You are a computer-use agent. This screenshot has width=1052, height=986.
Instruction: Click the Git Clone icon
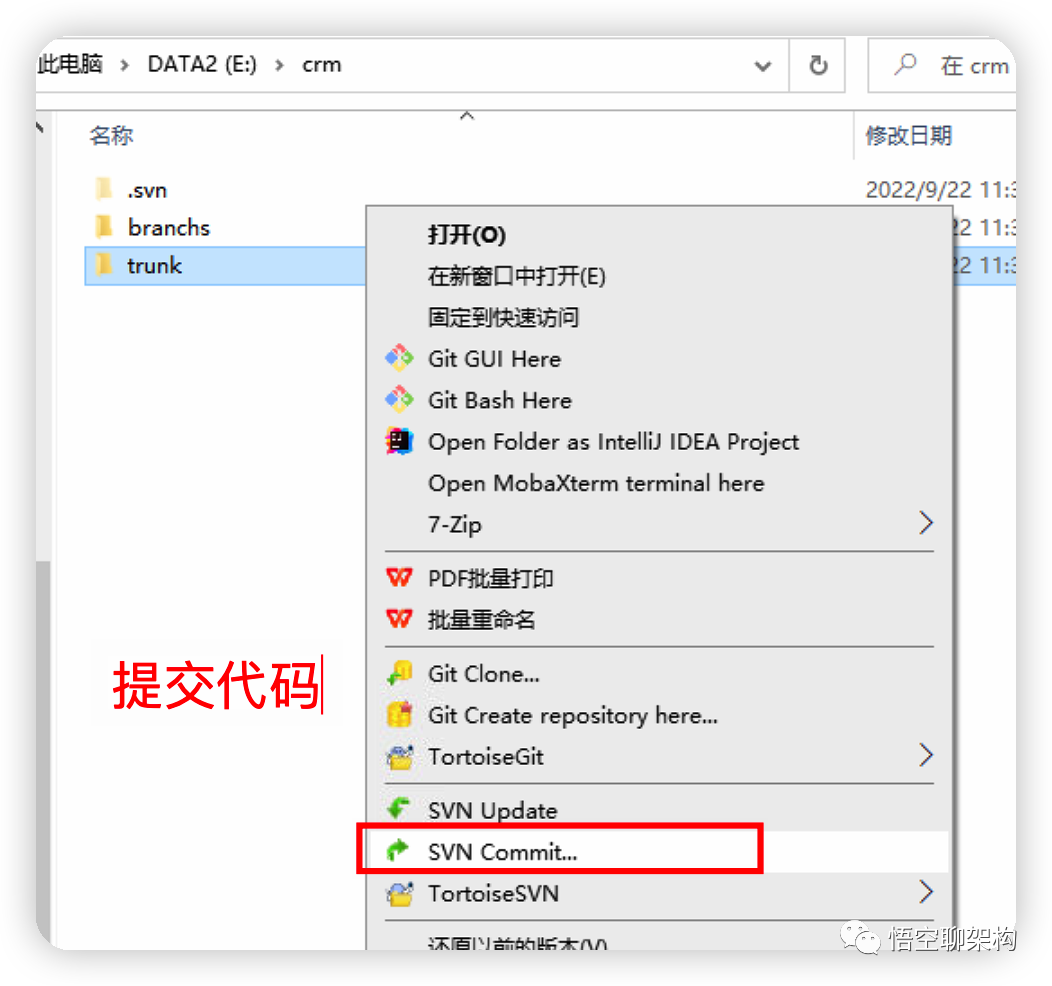point(399,673)
